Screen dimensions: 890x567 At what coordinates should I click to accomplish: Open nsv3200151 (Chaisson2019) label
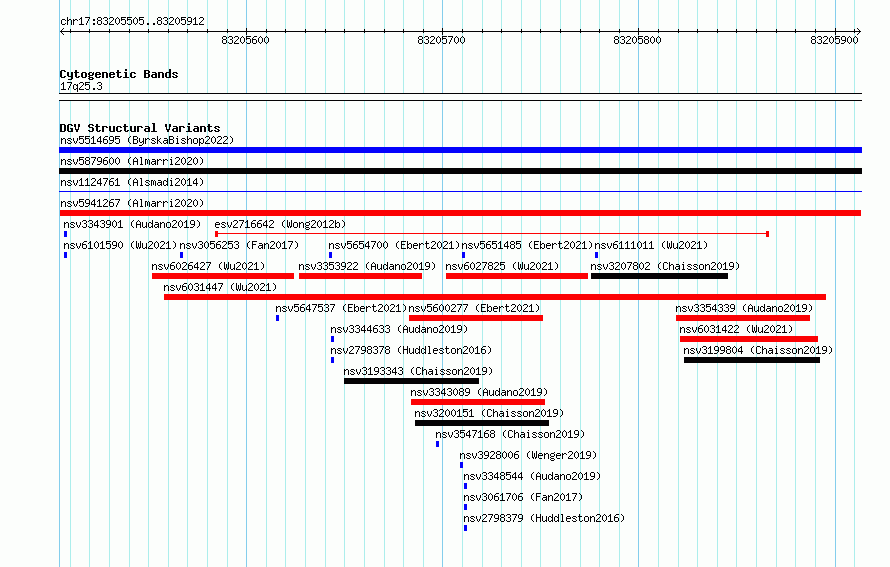pos(489,413)
